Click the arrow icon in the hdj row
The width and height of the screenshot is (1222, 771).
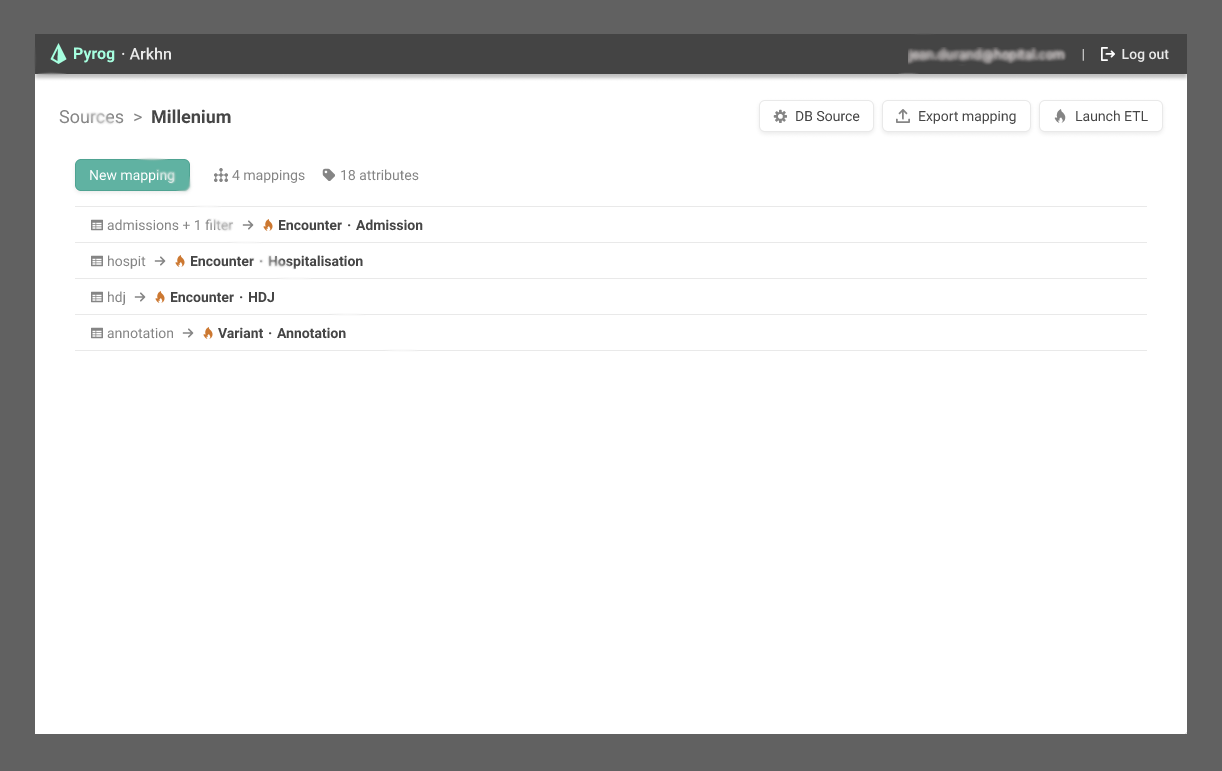(140, 297)
